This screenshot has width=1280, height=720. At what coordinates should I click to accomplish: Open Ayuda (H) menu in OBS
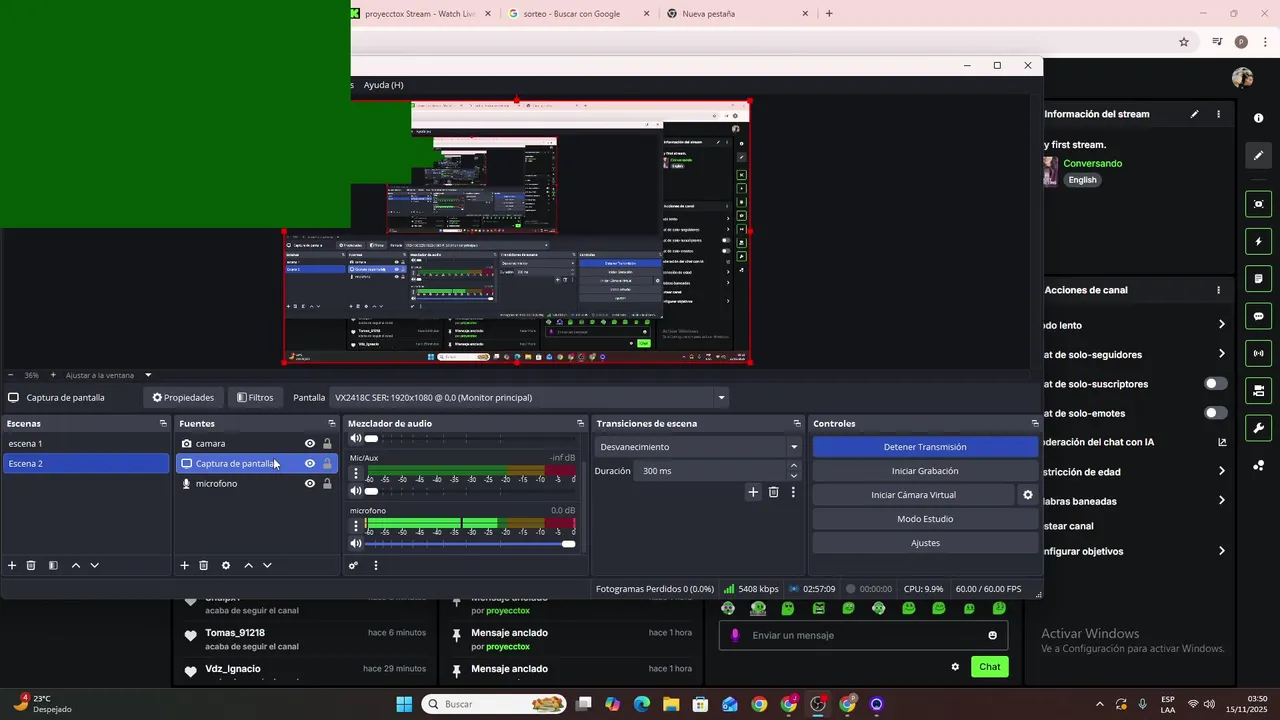(x=383, y=85)
